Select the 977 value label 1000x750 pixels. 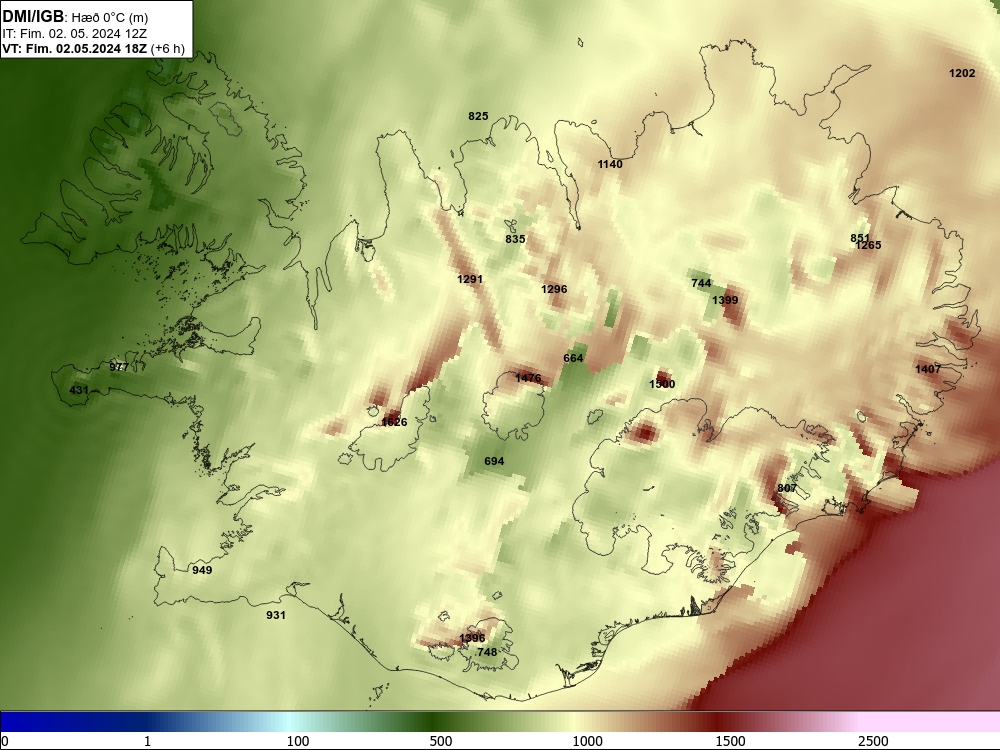coord(119,367)
